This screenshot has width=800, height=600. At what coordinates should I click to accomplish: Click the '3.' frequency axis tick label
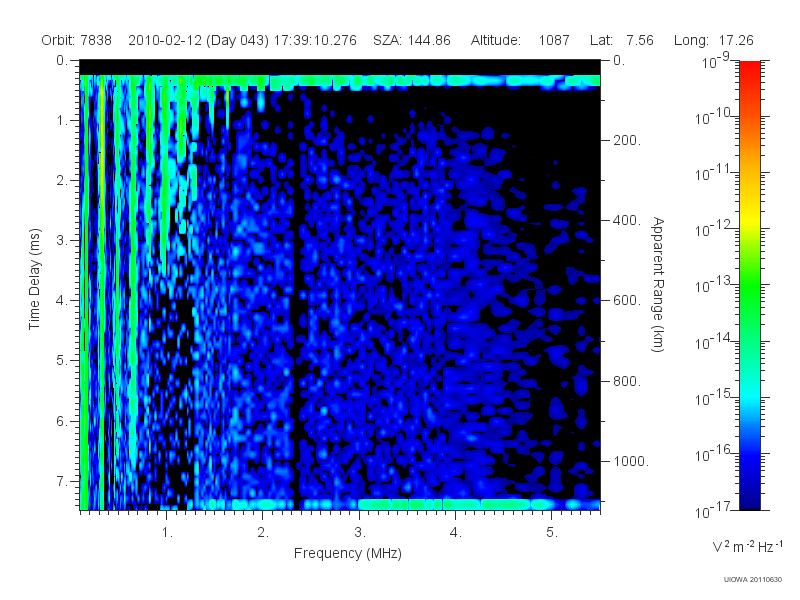[360, 533]
